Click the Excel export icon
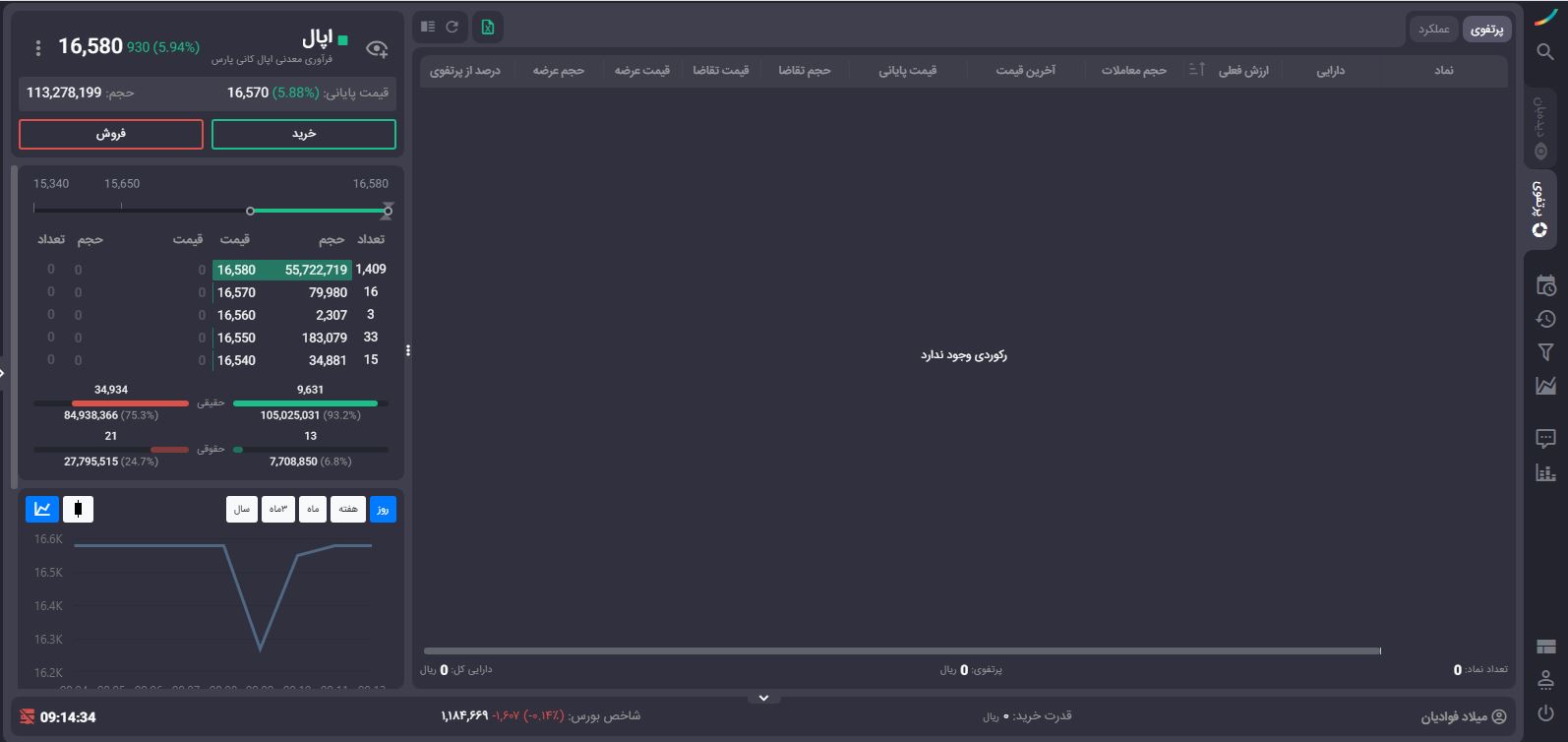The image size is (1568, 742). pyautogui.click(x=487, y=28)
